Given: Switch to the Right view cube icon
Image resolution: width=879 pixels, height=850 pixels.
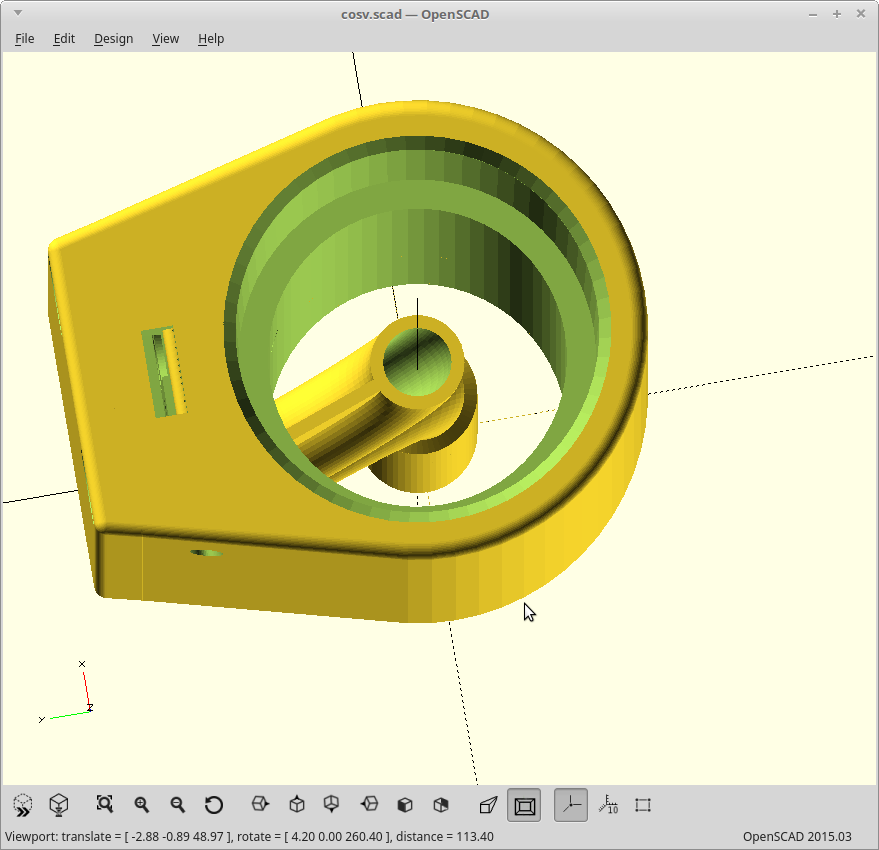Looking at the screenshot, I should click(260, 804).
